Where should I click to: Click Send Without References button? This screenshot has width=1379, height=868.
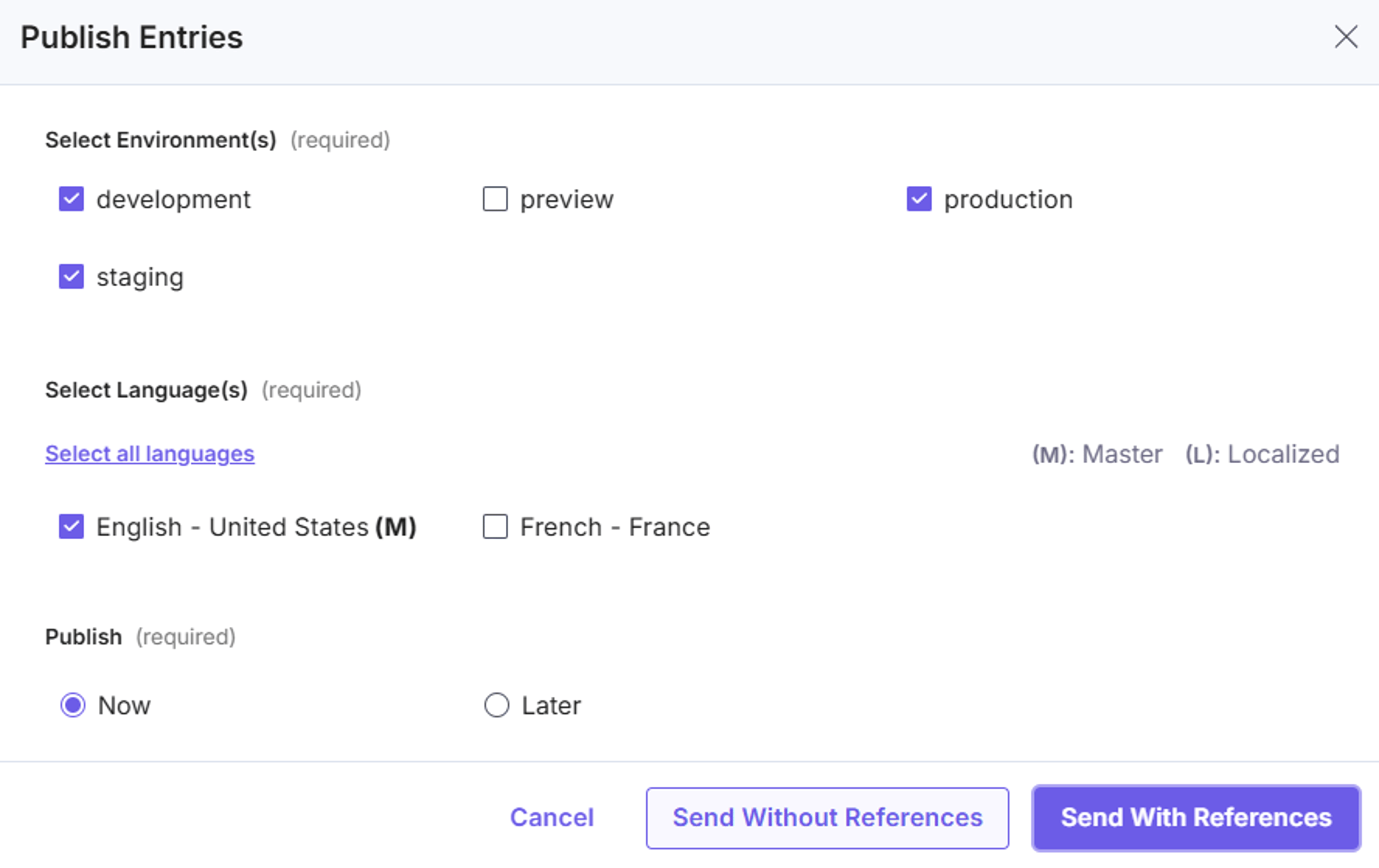pos(827,818)
